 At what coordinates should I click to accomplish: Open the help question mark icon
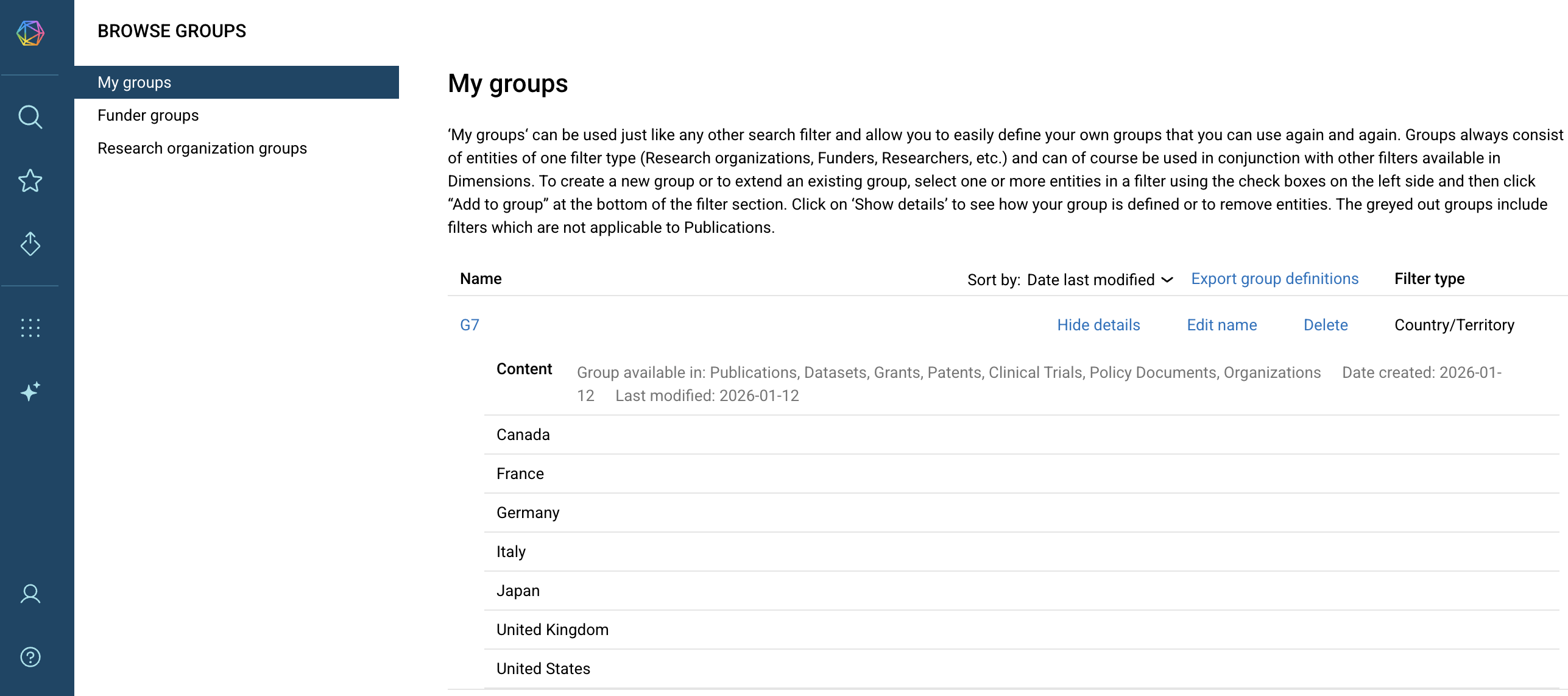(30, 657)
